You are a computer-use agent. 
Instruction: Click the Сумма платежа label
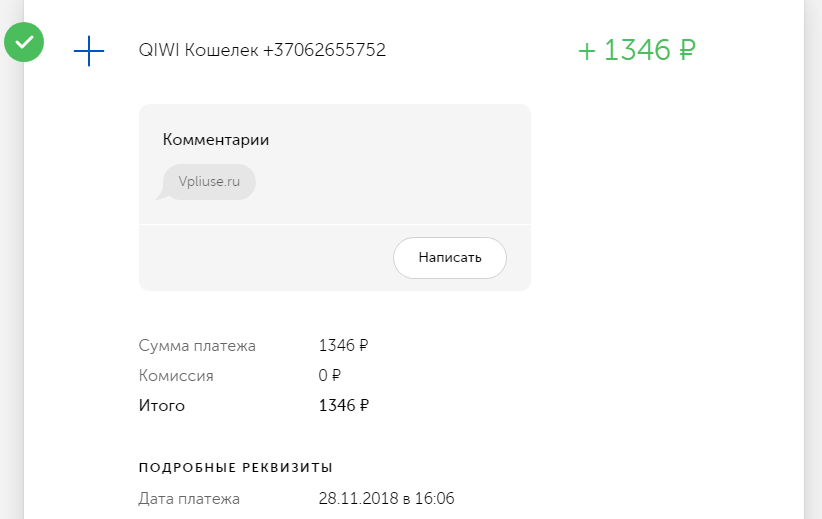(x=197, y=345)
